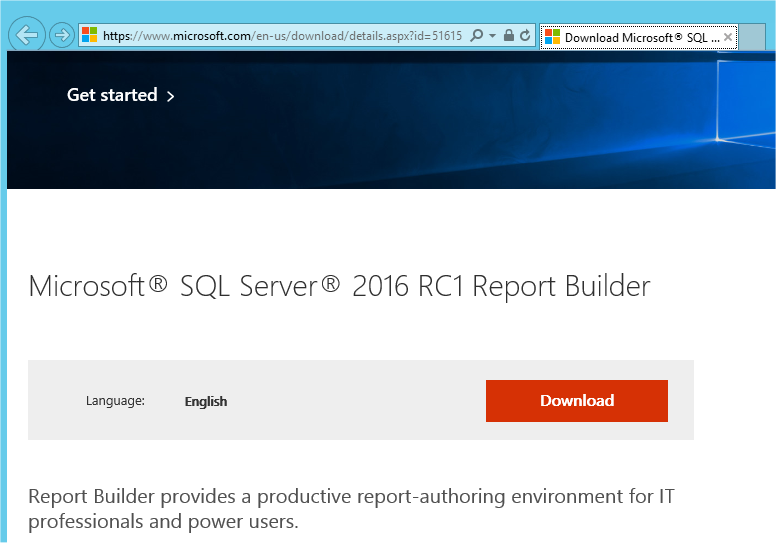
Task: Click the Microsoft favicon in address bar
Action: [x=90, y=35]
